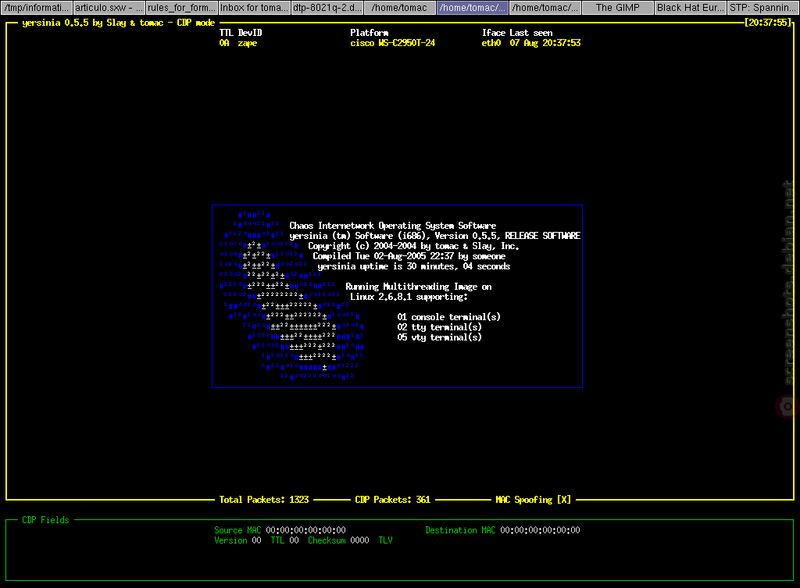Click the '05 vty terminal(s)' line
800x588 pixels.
439,337
